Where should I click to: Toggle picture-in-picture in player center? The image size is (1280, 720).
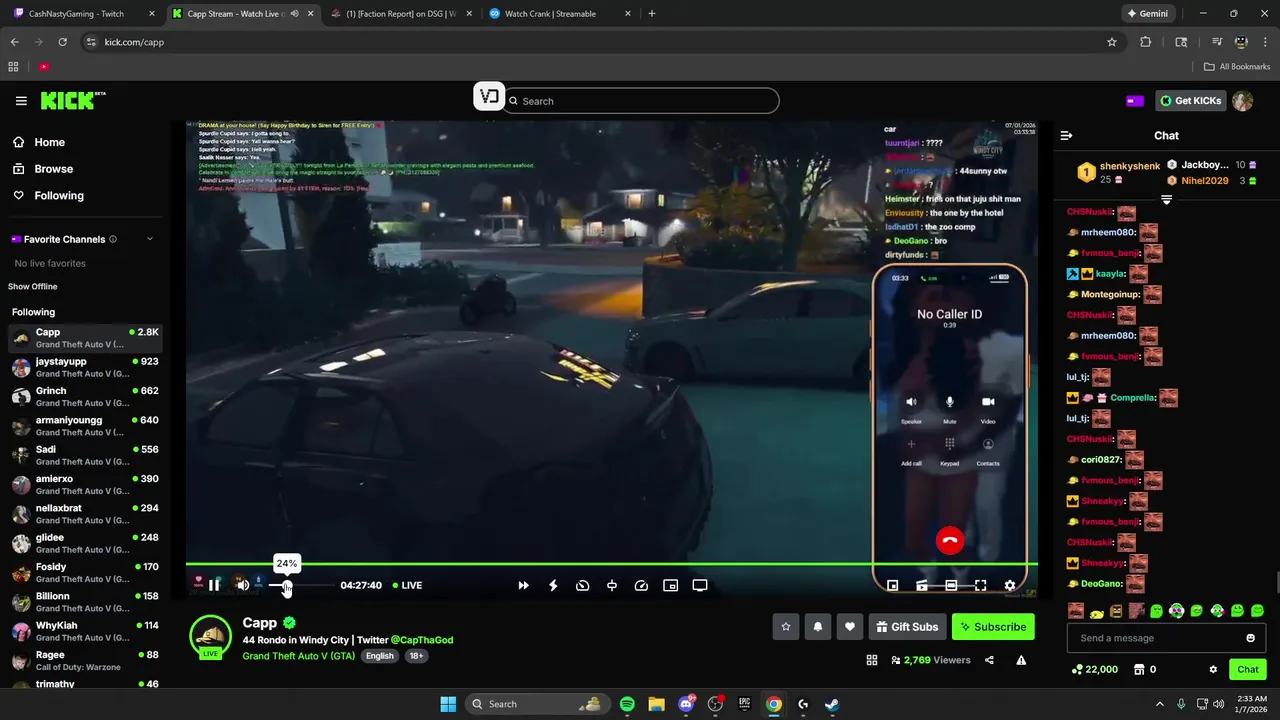pyautogui.click(x=671, y=585)
